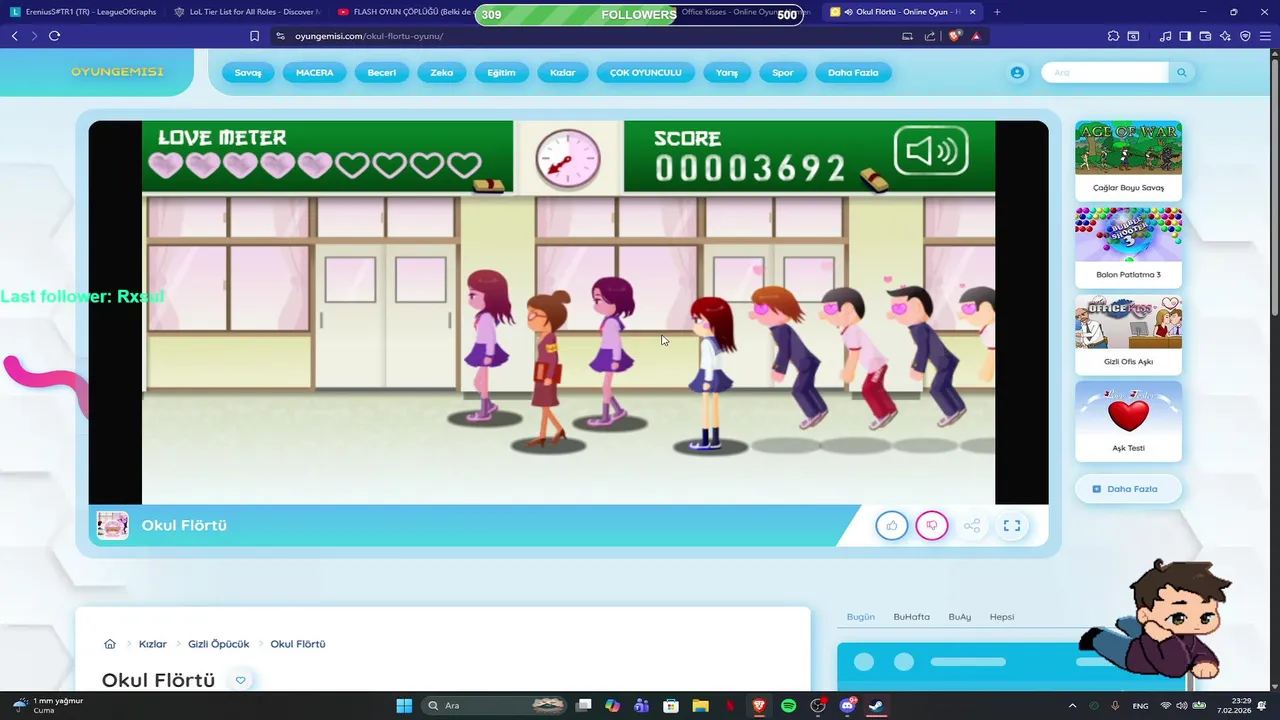
Task: Open the music note playlist icon
Action: tap(1165, 36)
